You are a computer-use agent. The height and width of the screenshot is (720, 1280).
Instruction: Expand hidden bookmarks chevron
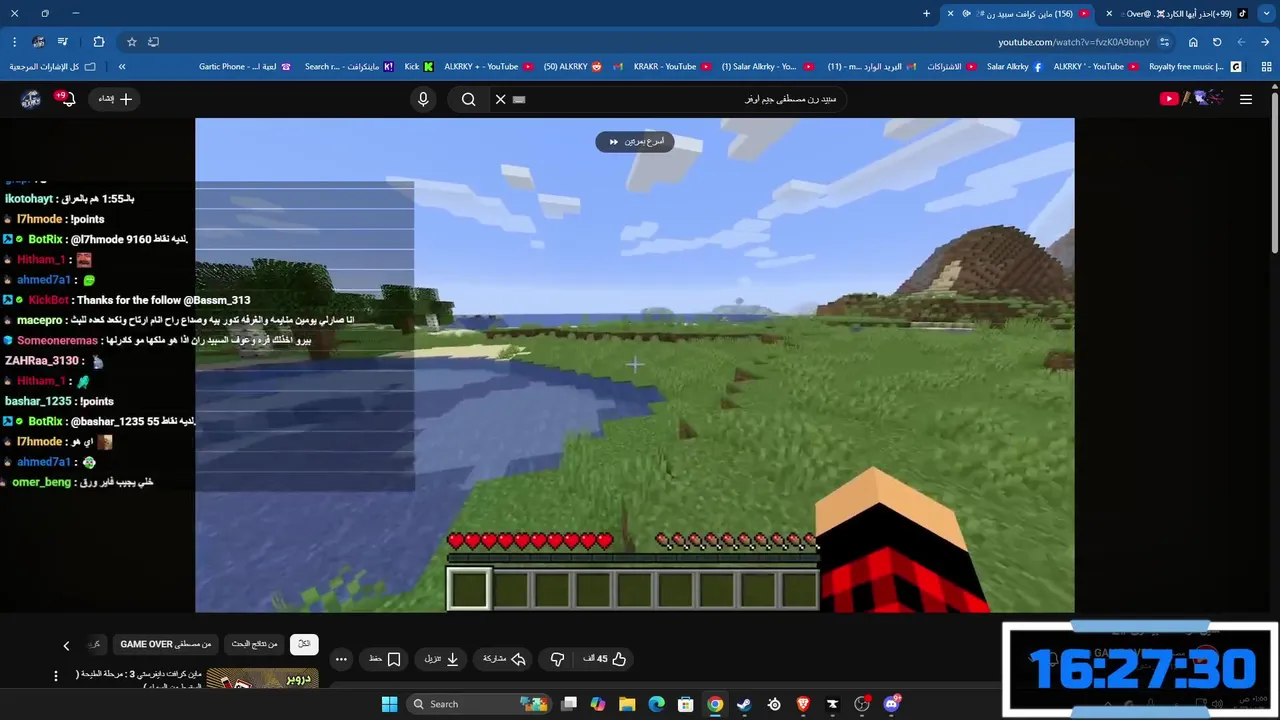point(122,67)
